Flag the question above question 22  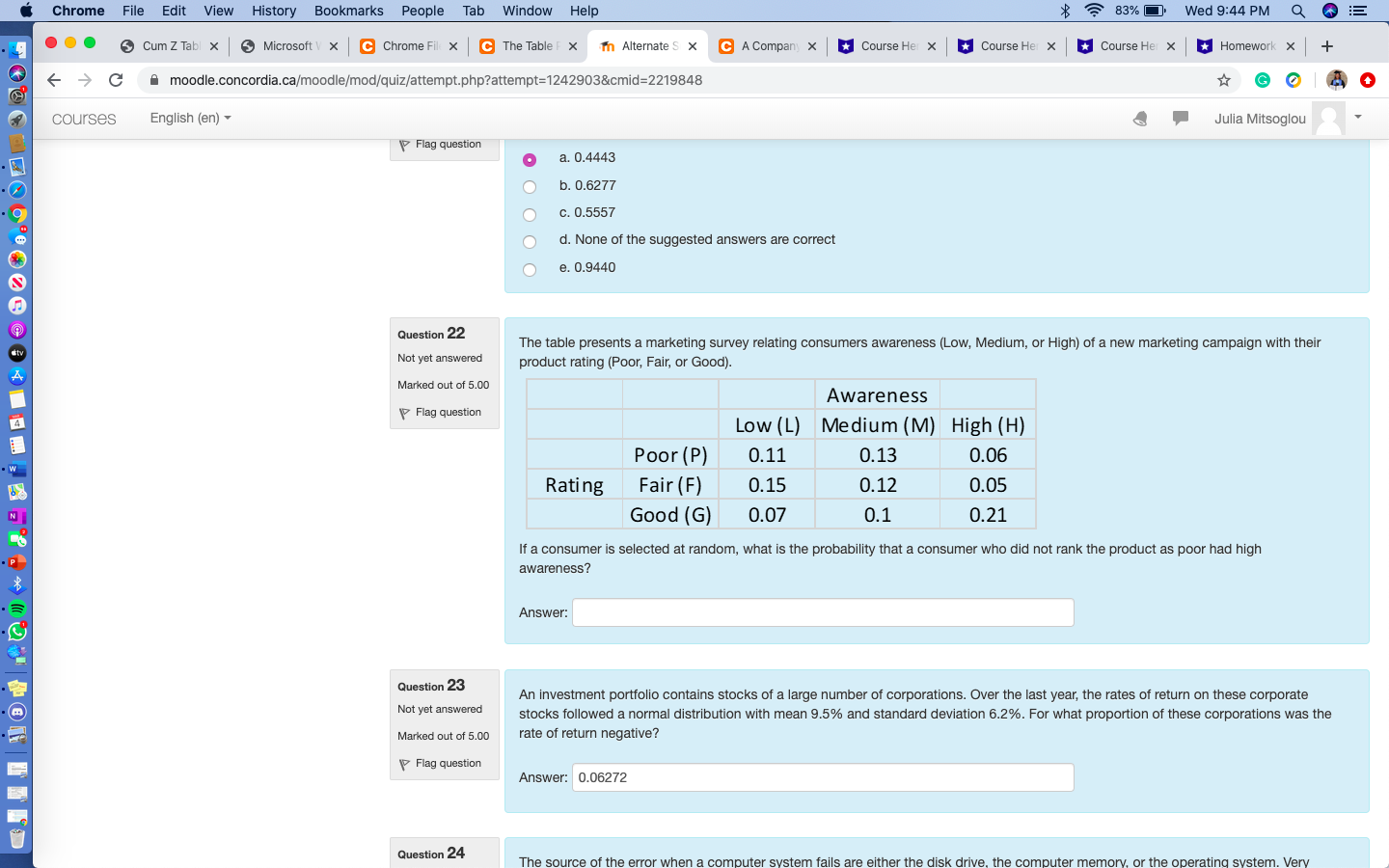(x=440, y=145)
